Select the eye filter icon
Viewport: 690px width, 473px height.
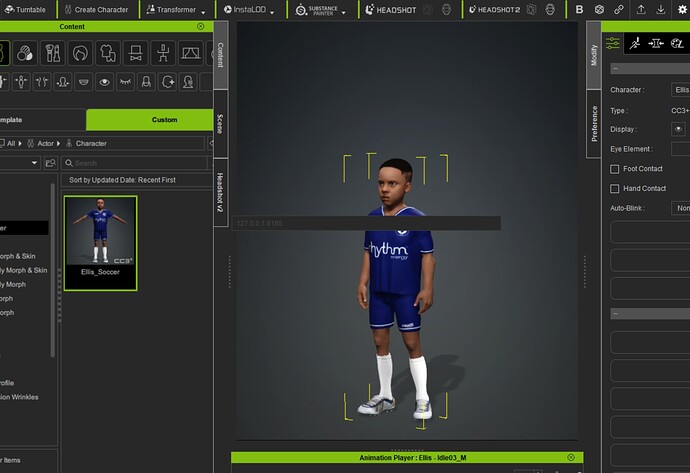click(x=104, y=82)
